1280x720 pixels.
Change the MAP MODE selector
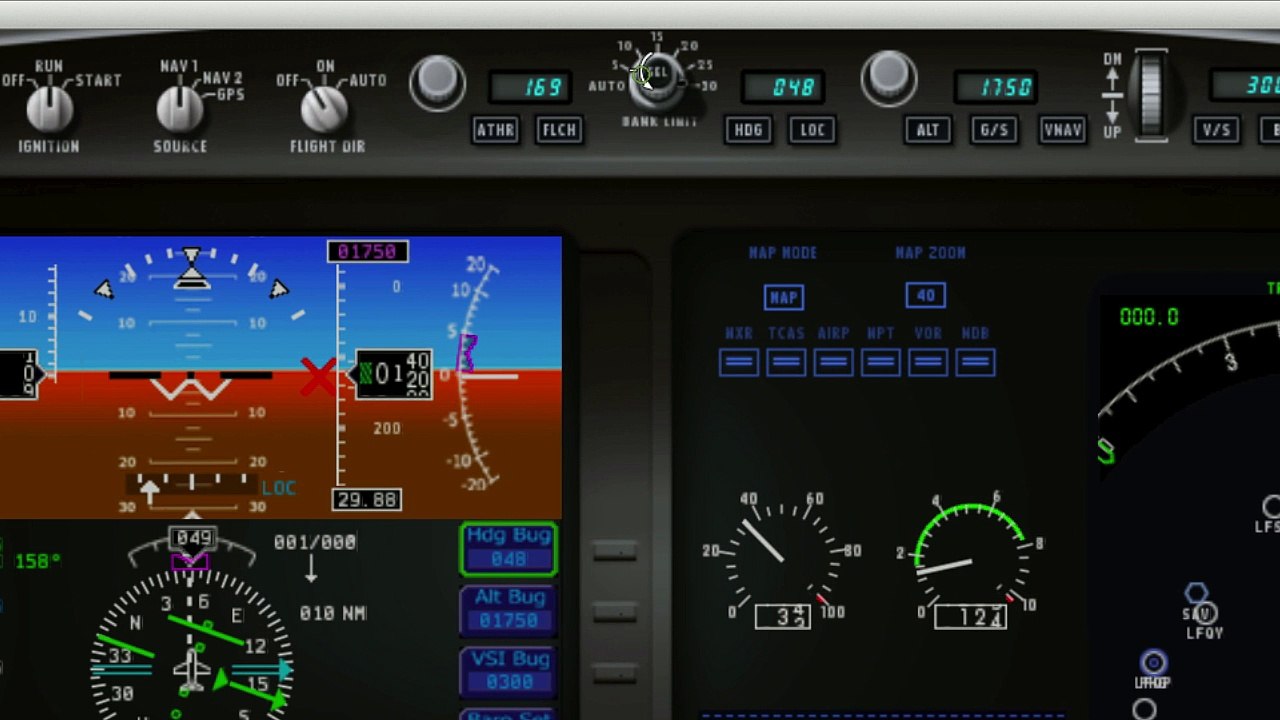(783, 297)
